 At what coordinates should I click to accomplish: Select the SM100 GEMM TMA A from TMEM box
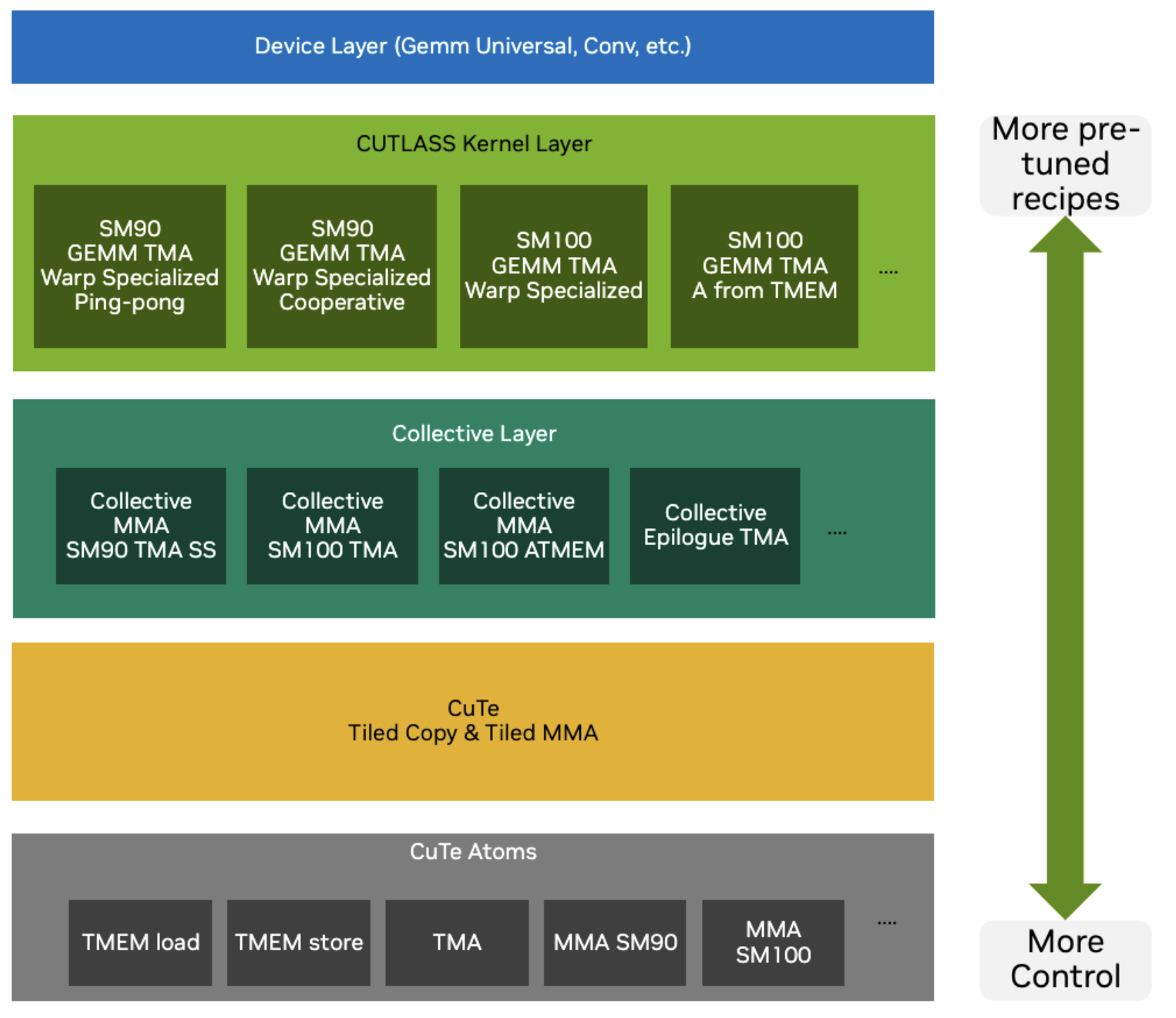pos(766,266)
